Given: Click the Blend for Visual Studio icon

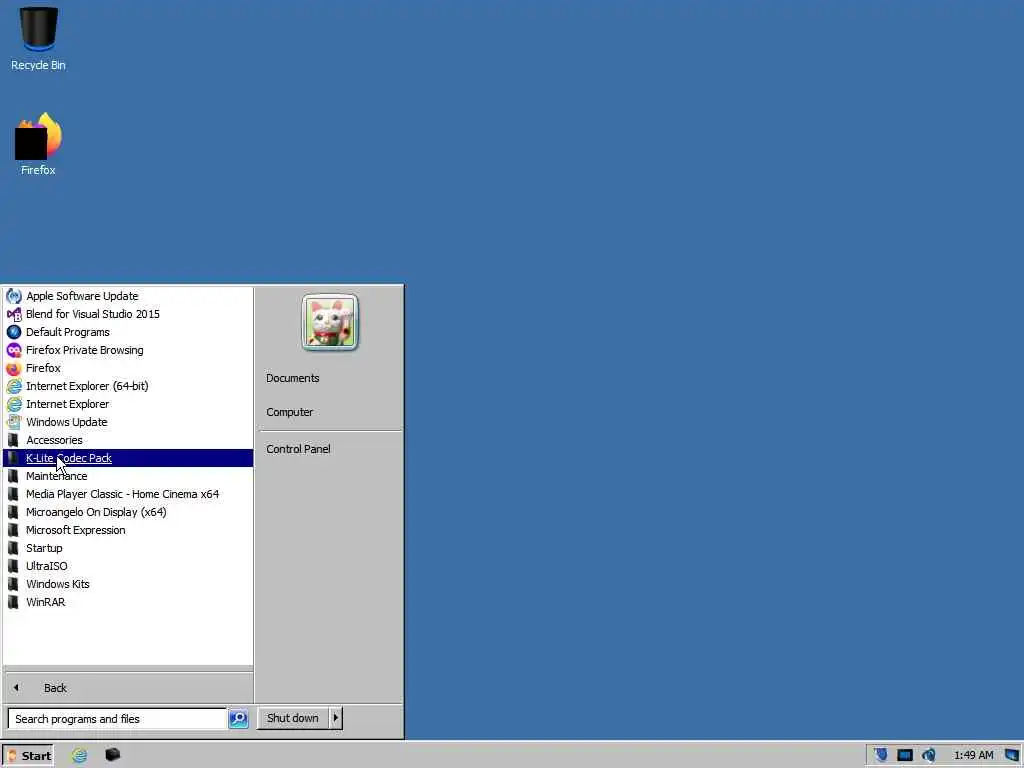Looking at the screenshot, I should tap(14, 314).
